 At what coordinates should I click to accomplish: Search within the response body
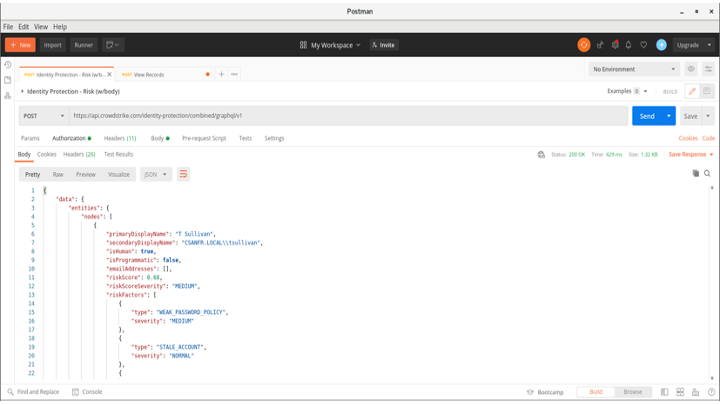click(x=707, y=174)
